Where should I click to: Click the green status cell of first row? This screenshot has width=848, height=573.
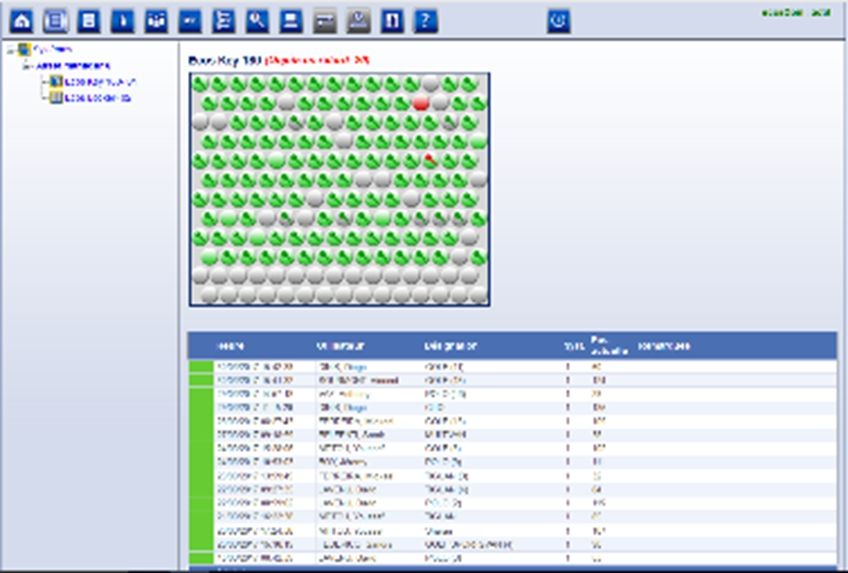pos(201,367)
